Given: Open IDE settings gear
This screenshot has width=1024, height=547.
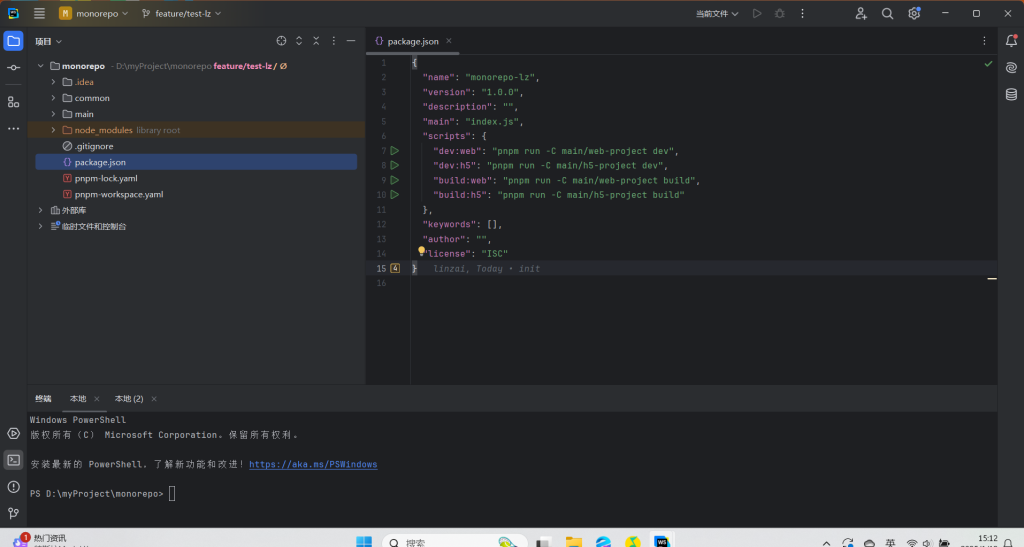Looking at the screenshot, I should pos(914,13).
